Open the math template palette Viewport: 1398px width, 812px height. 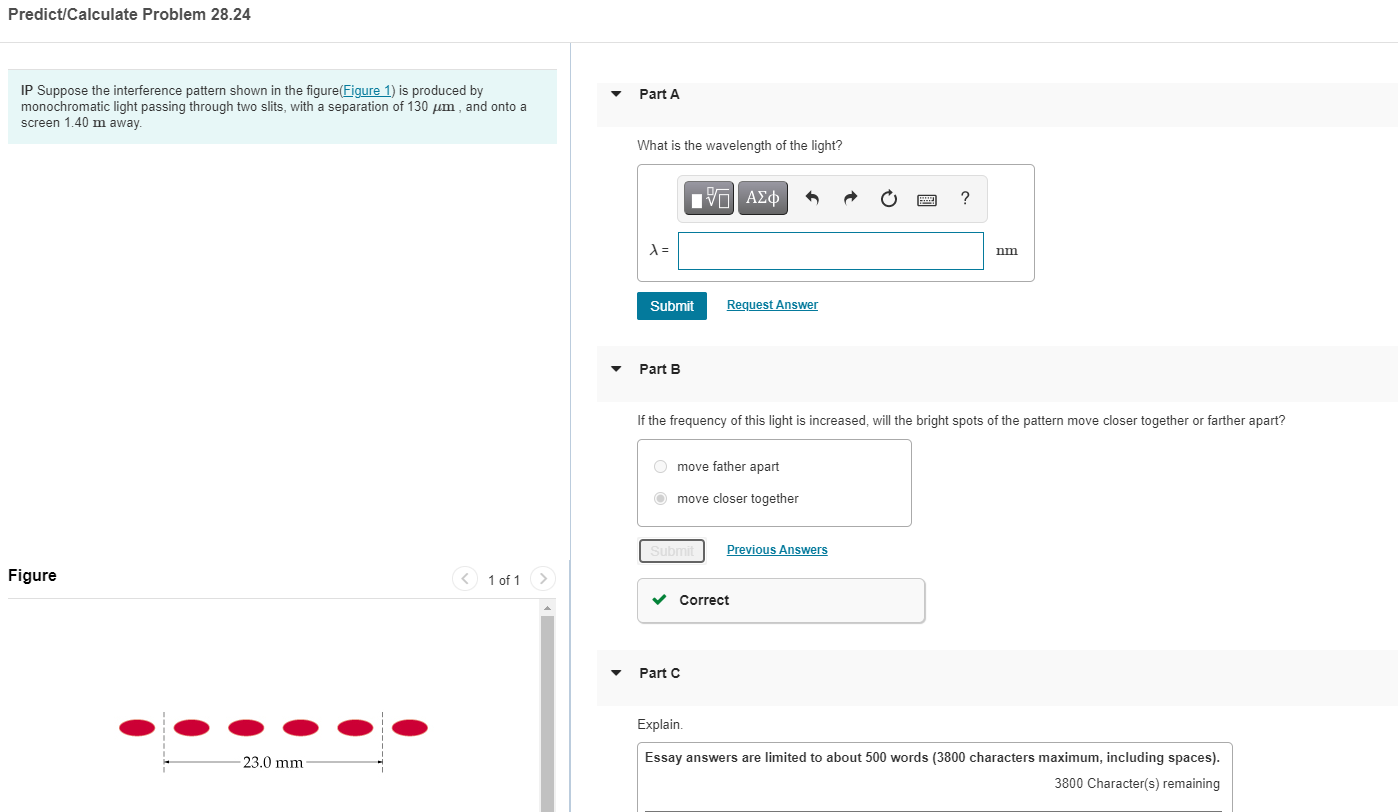(x=707, y=197)
